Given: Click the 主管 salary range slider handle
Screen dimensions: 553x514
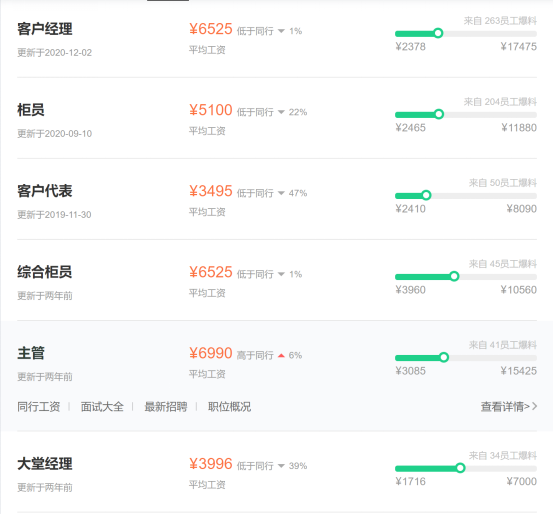Looking at the screenshot, I should coord(444,357).
